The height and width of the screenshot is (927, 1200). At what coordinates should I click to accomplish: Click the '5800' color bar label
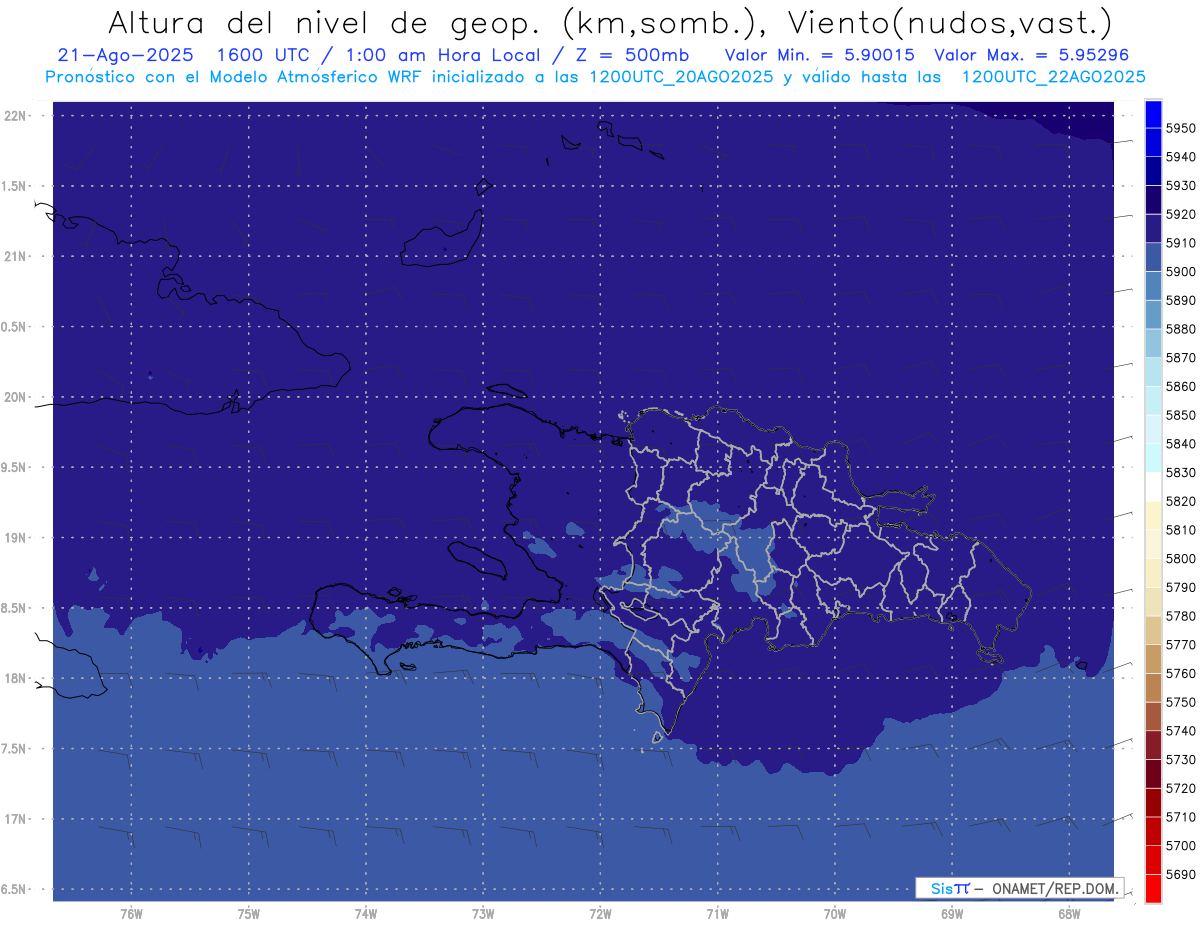[x=1181, y=558]
